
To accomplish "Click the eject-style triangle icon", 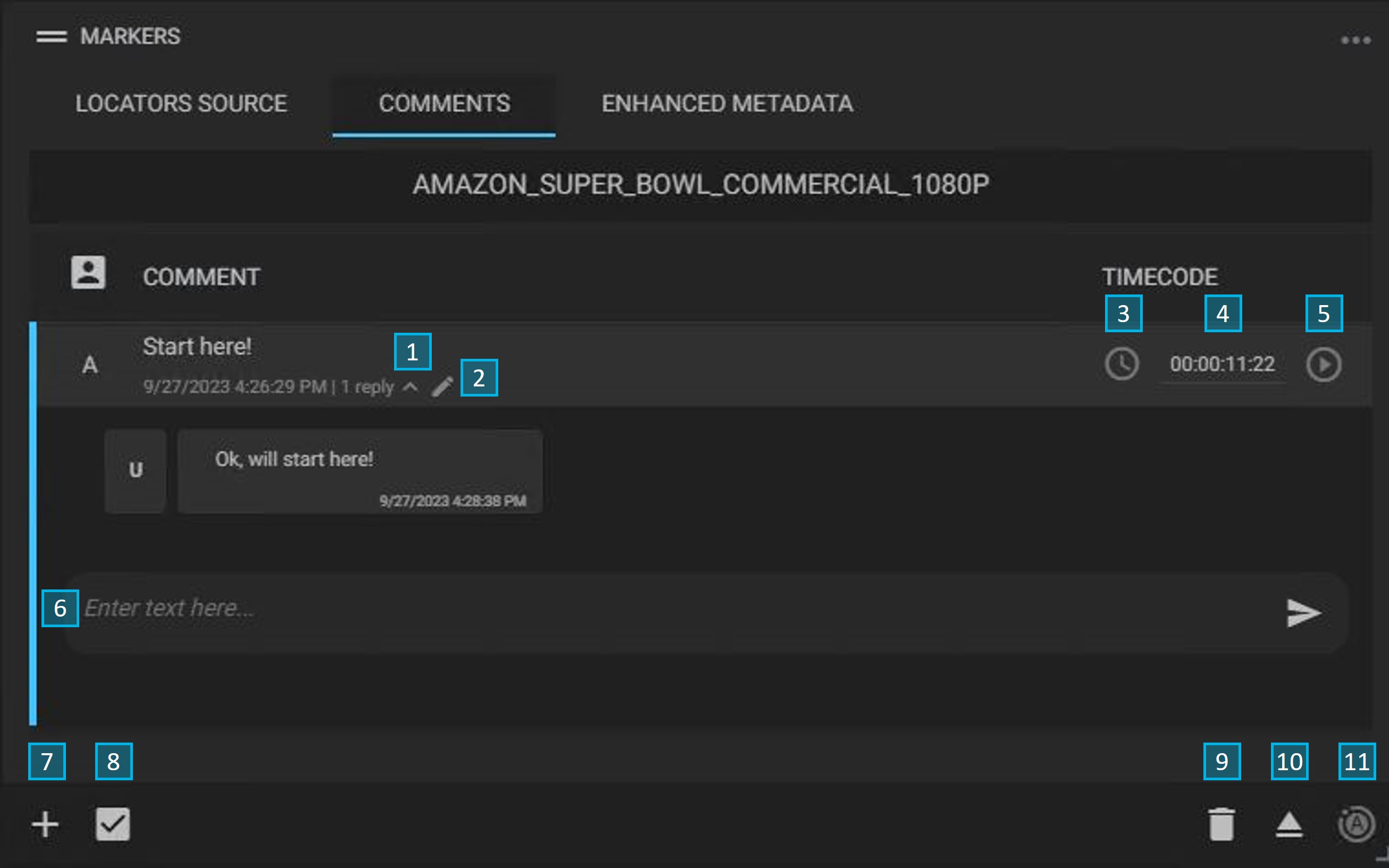I will coord(1289,825).
